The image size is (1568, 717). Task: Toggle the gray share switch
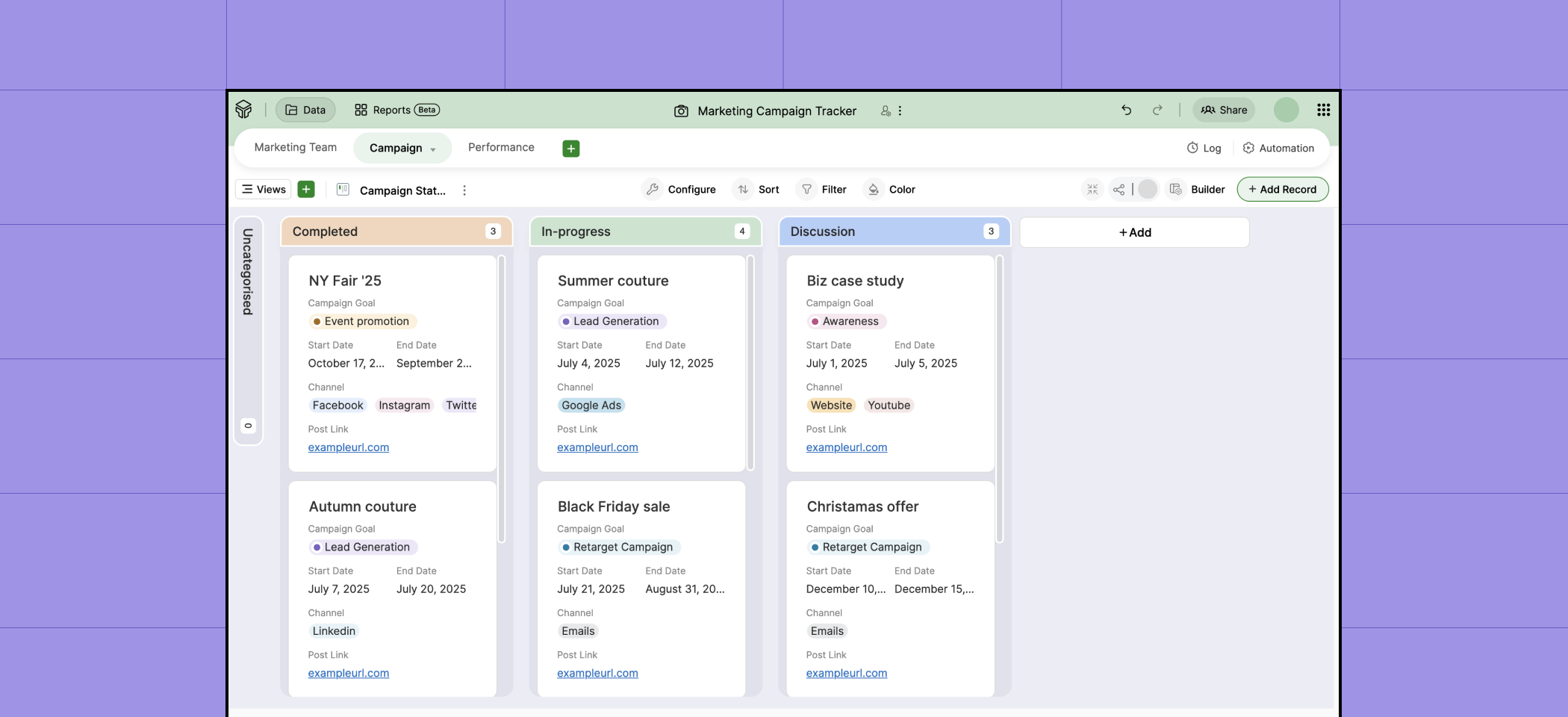[1148, 190]
